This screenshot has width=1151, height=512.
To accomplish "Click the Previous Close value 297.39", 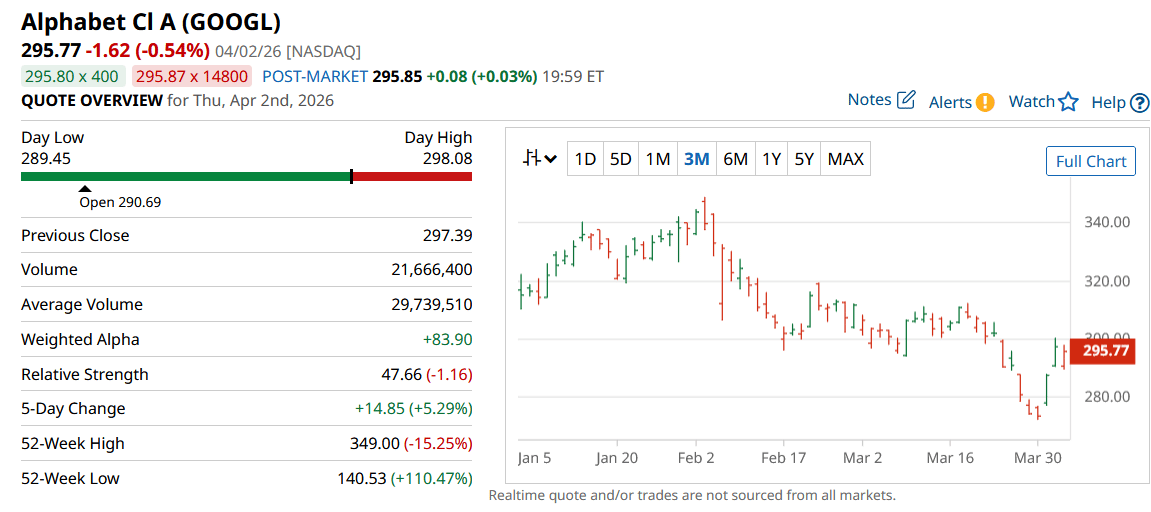I will tap(448, 236).
